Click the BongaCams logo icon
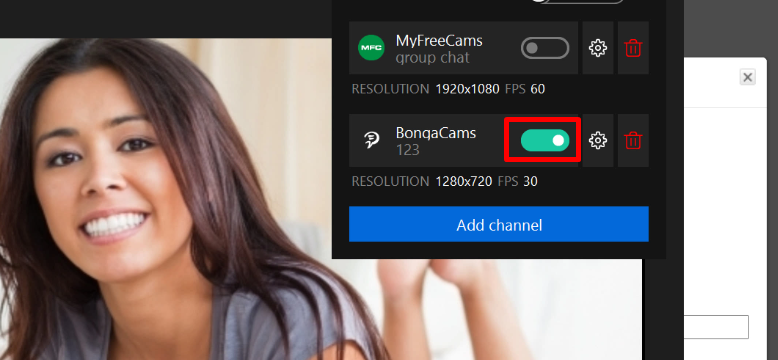778x360 pixels. (371, 140)
